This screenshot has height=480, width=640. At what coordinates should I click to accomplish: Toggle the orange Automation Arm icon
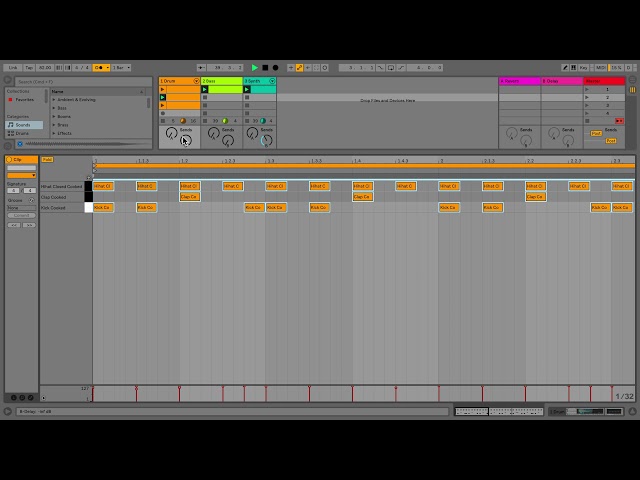click(299, 67)
